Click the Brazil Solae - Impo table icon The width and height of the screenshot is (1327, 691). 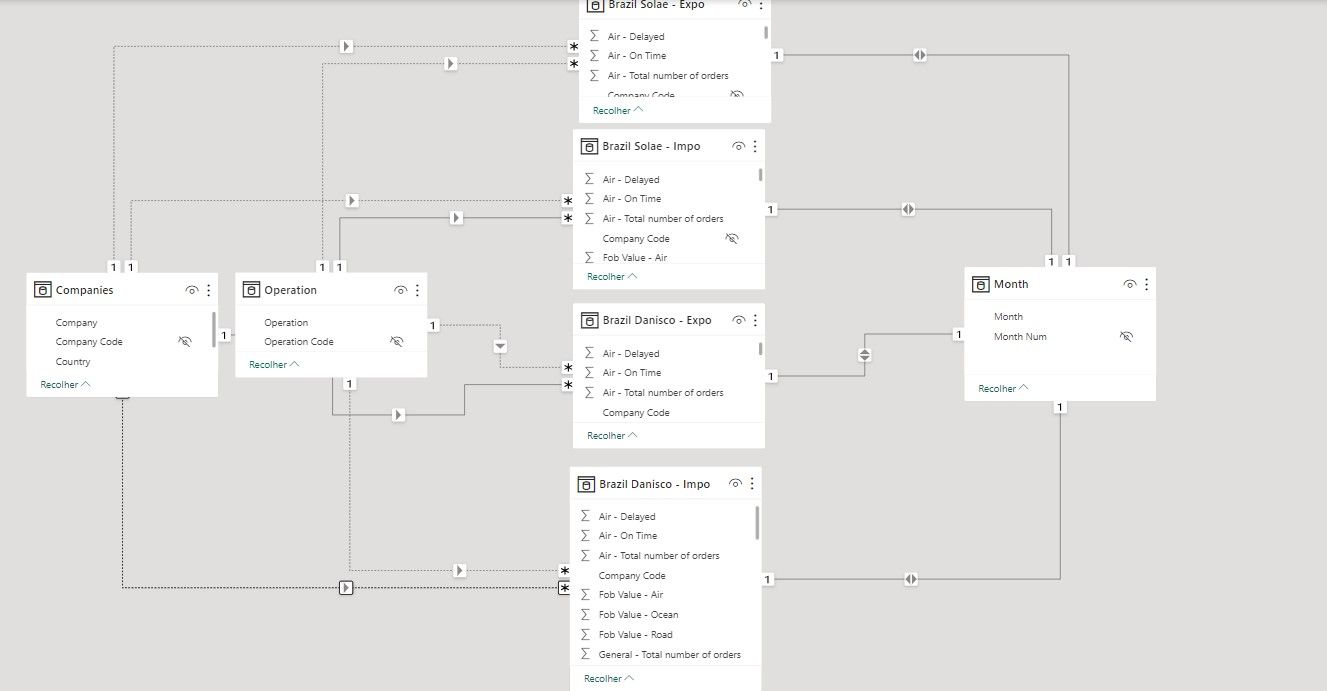click(589, 146)
